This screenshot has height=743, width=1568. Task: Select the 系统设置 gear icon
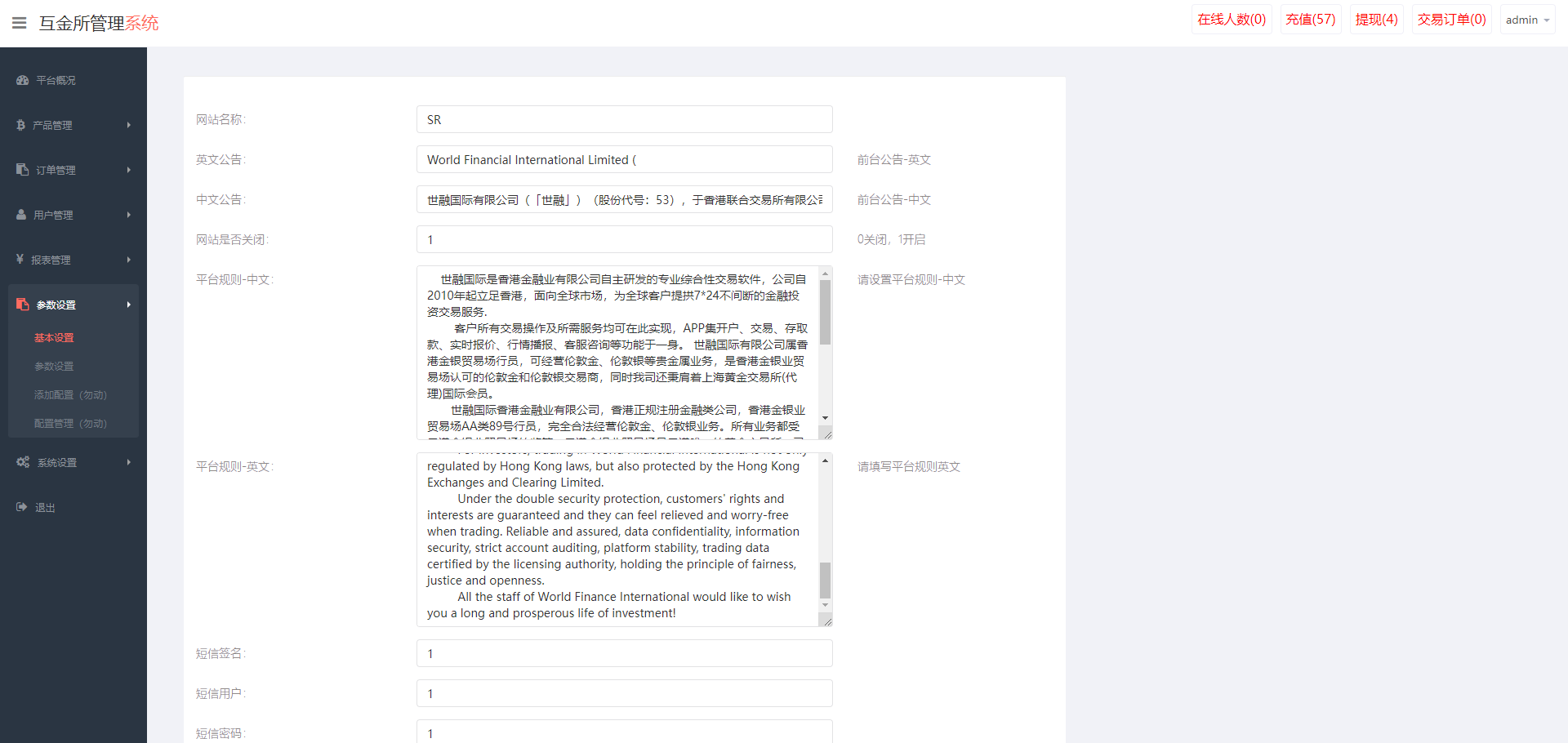[22, 461]
